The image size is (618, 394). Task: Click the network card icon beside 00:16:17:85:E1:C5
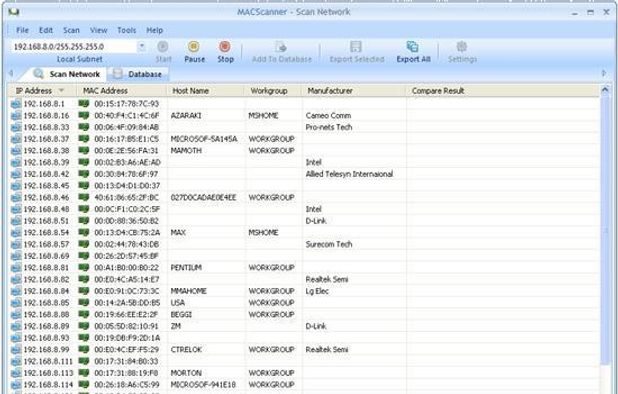84,139
